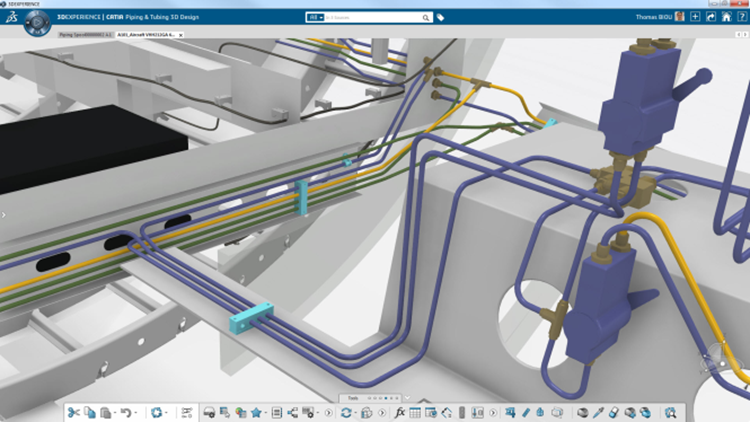Click the tag icon beside search bar
This screenshot has width=750, height=422.
pyautogui.click(x=440, y=17)
